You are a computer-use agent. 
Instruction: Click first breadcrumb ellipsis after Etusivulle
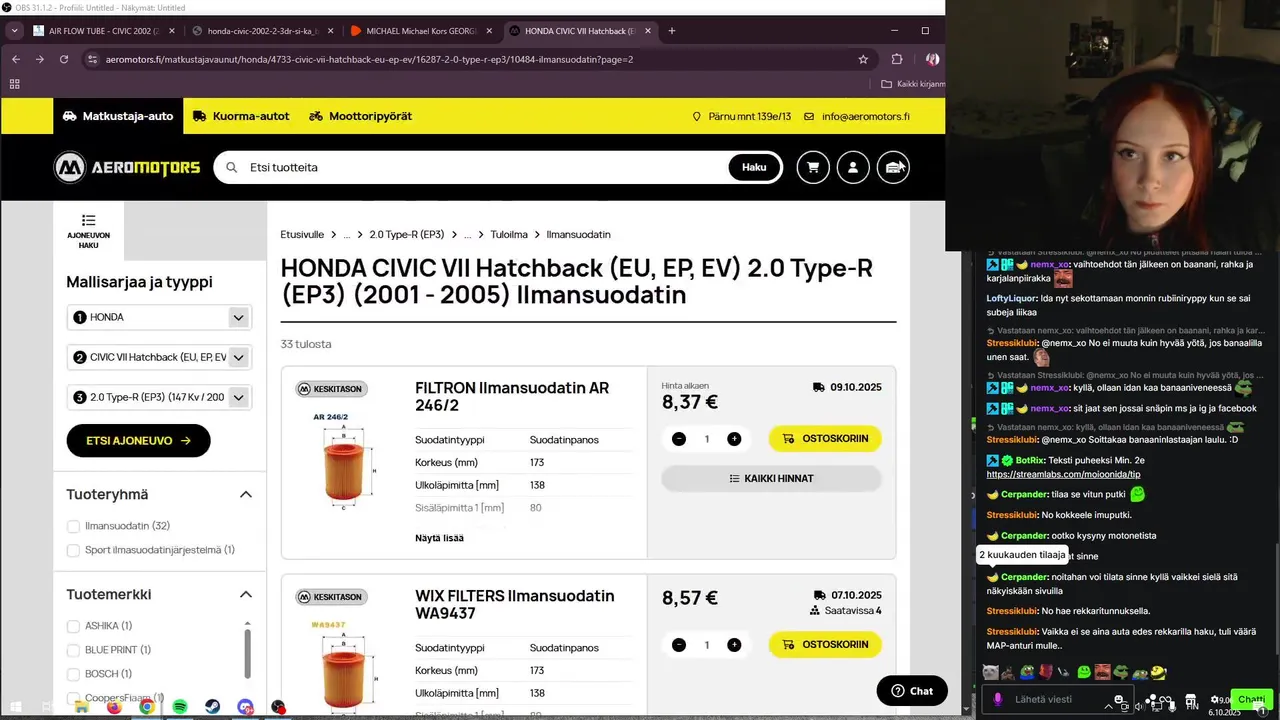coord(347,235)
